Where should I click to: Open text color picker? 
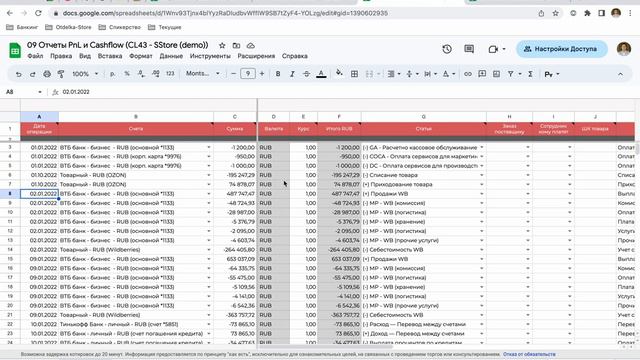point(321,74)
